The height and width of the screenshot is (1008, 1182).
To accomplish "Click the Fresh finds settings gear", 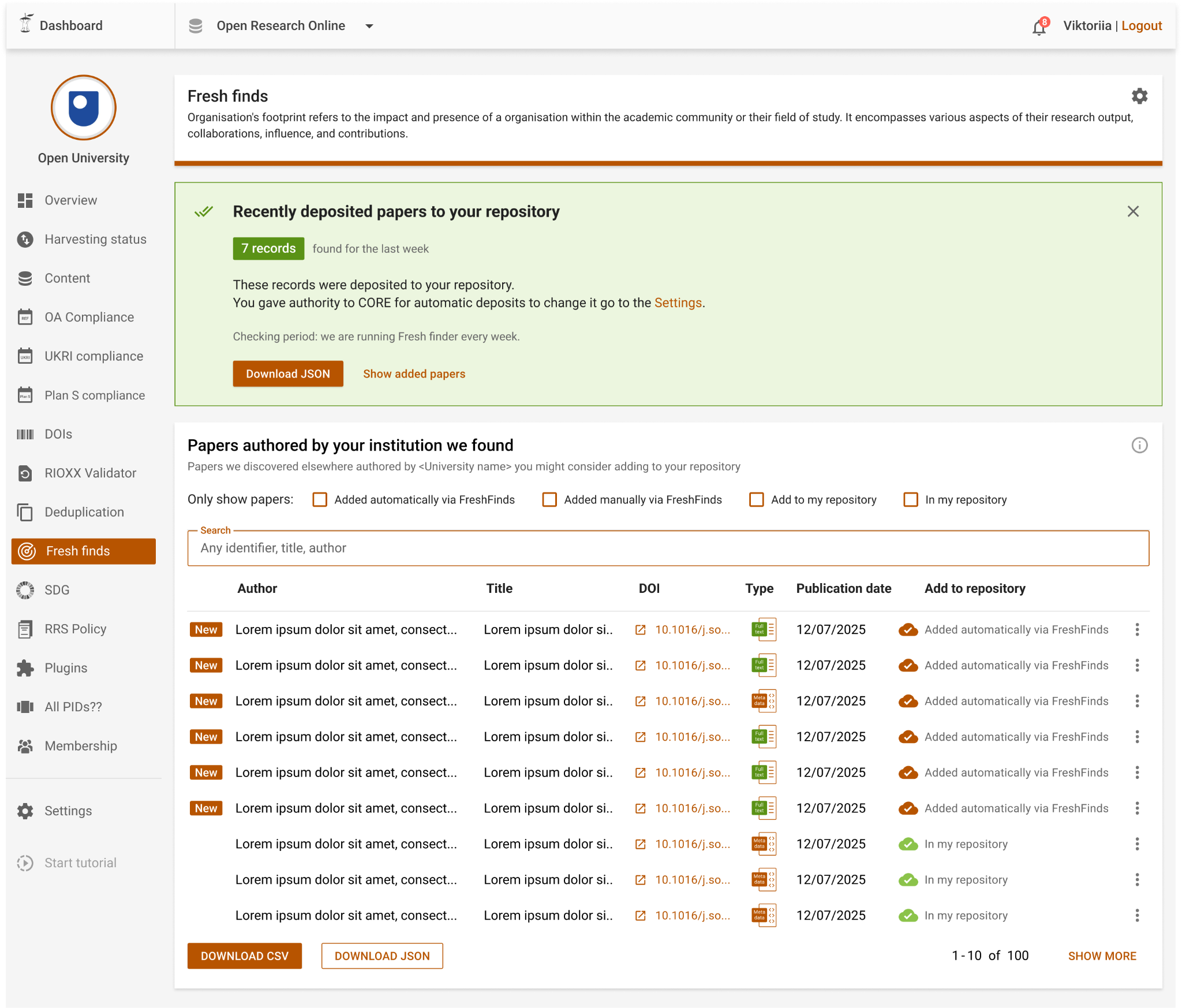I will (1139, 96).
